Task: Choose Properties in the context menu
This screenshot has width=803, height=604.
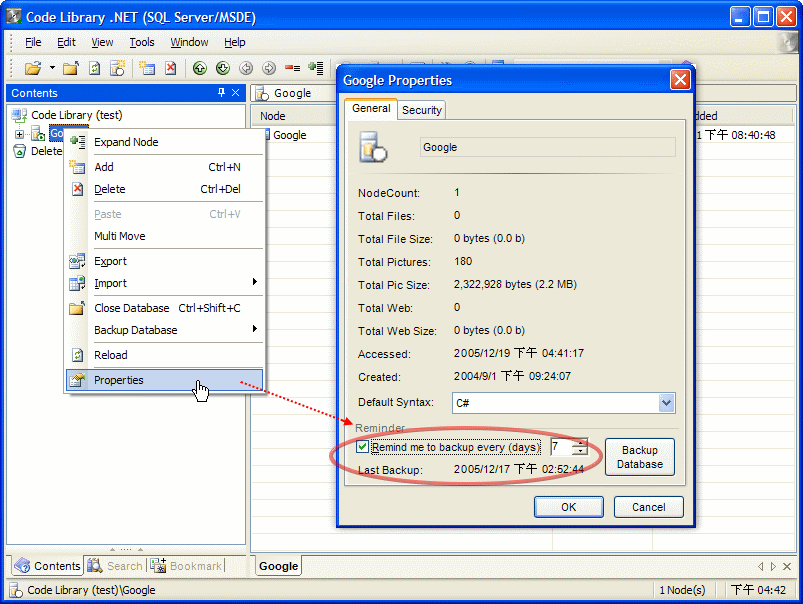Action: coord(164,380)
